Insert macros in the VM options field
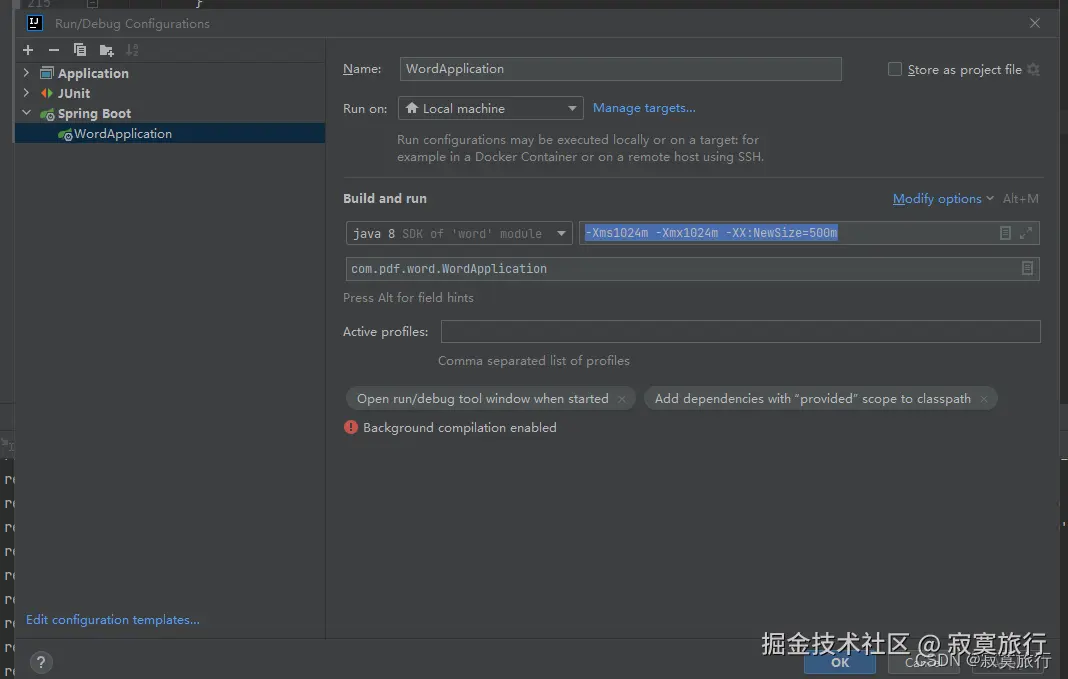1068x679 pixels. pos(1005,233)
